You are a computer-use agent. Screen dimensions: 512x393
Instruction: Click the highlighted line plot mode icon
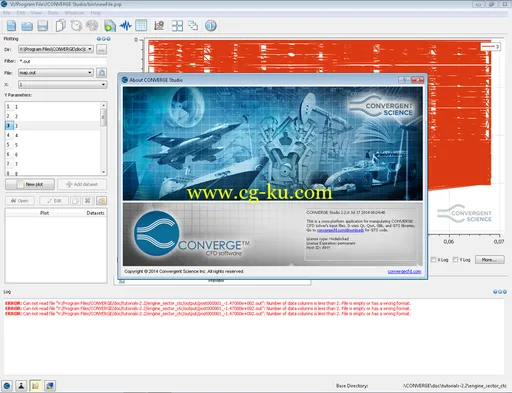(x=36, y=386)
